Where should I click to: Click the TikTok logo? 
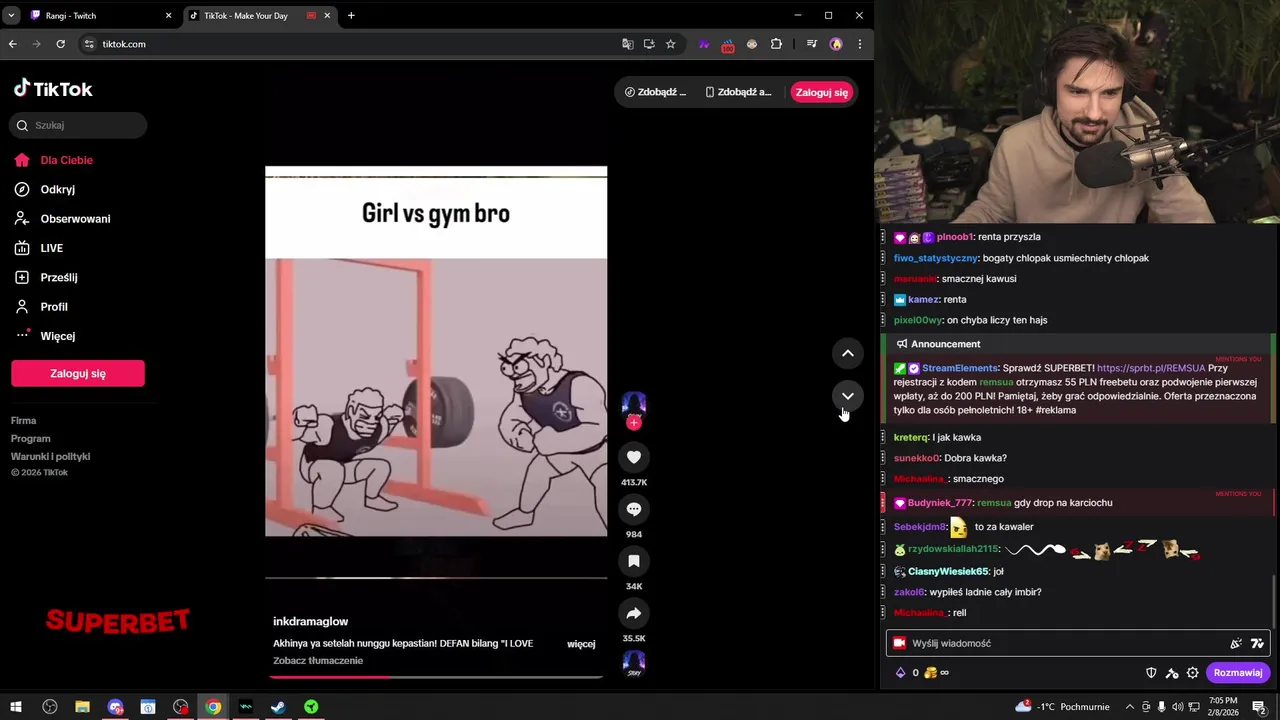[52, 89]
